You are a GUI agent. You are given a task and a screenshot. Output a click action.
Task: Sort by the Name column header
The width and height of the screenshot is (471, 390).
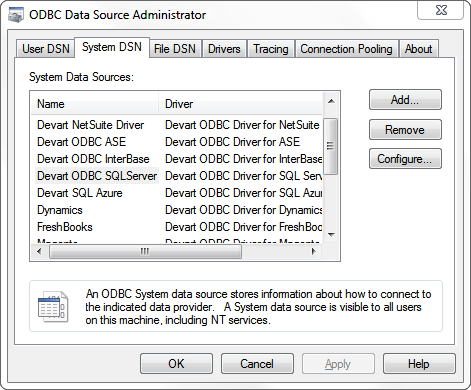pyautogui.click(x=94, y=104)
